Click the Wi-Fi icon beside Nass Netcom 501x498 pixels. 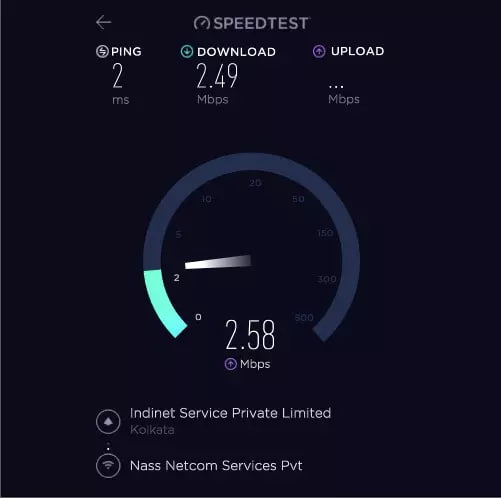pyautogui.click(x=108, y=466)
